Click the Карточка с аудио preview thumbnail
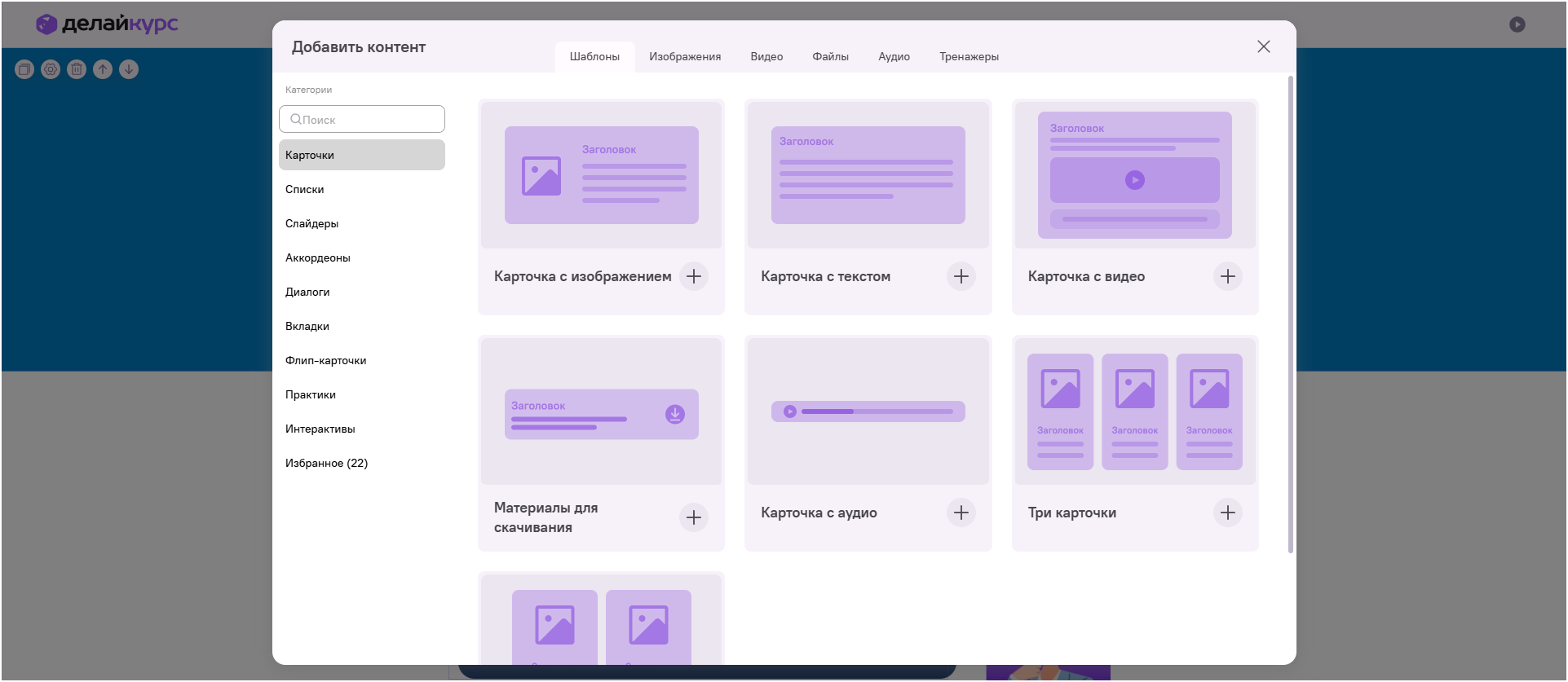This screenshot has height=682, width=1568. point(868,411)
